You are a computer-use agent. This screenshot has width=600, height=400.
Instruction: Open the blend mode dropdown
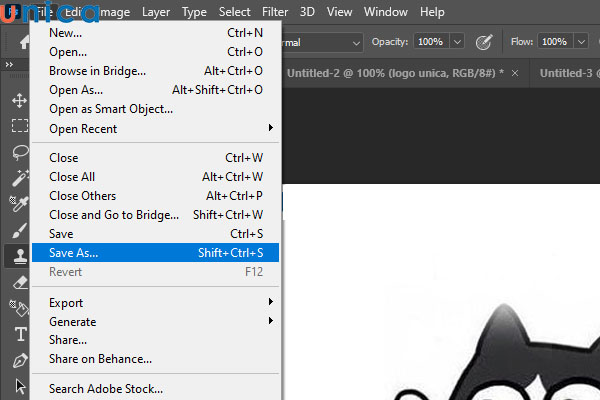coord(322,42)
